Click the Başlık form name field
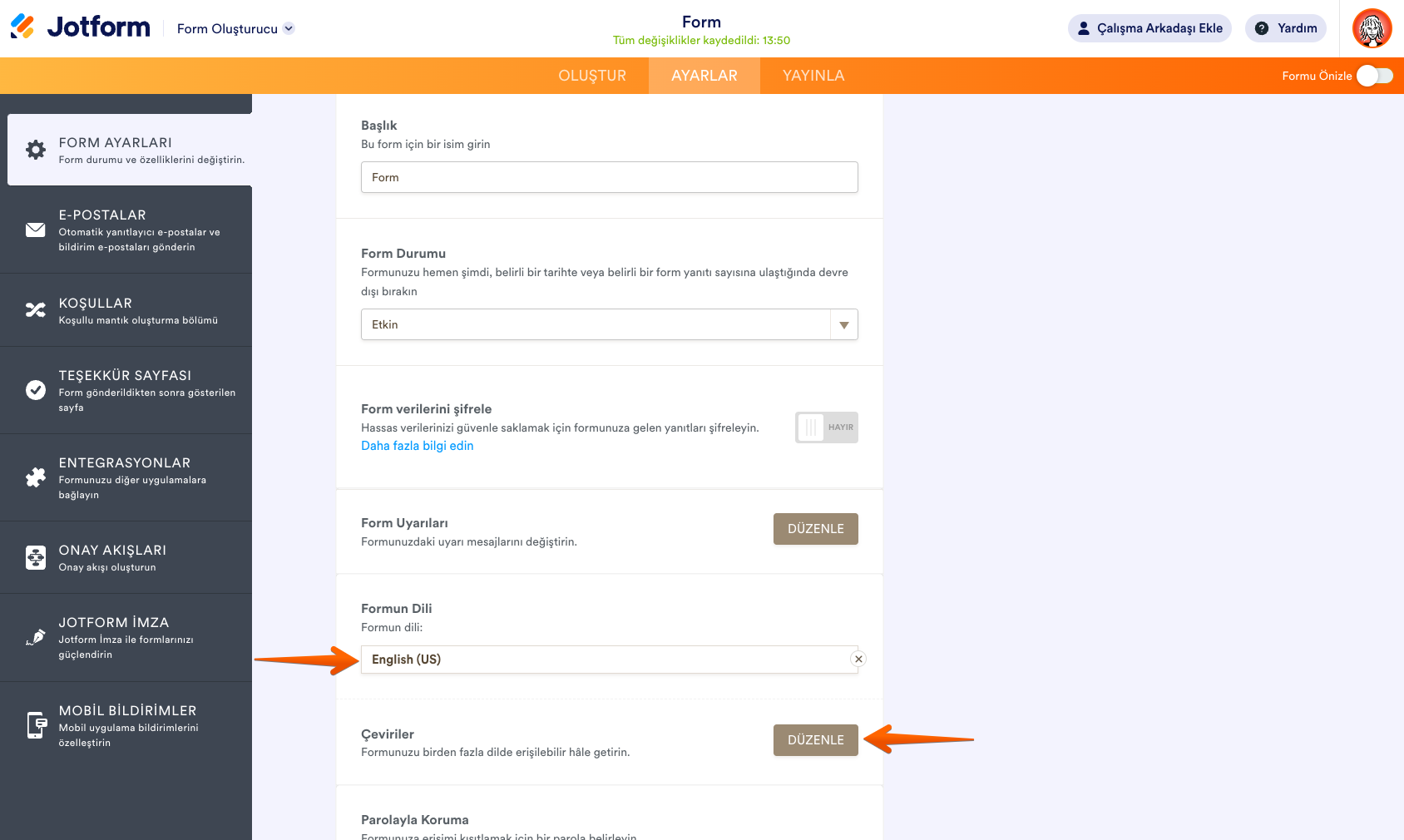 (609, 177)
